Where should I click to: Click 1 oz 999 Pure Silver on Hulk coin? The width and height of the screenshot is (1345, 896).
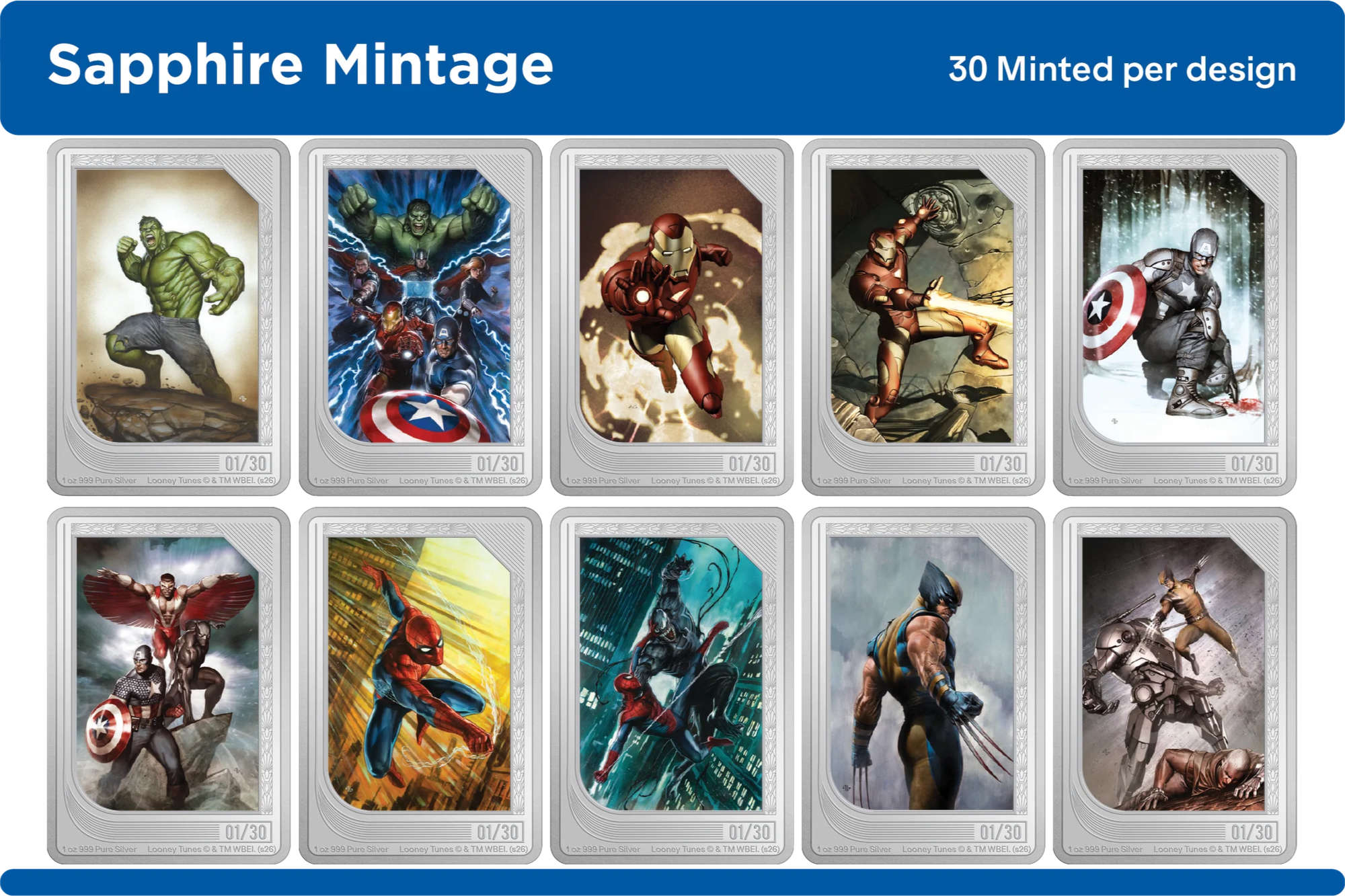100,481
